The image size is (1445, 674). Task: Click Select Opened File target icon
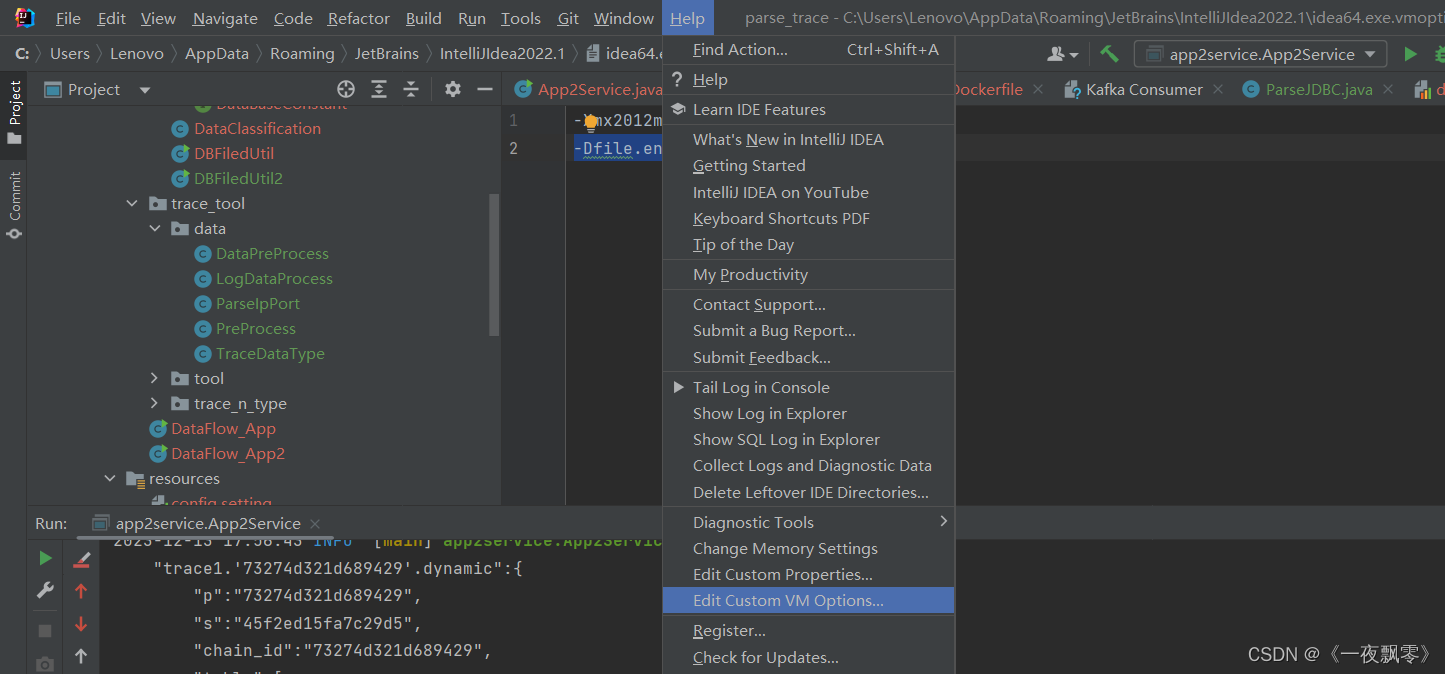point(346,89)
